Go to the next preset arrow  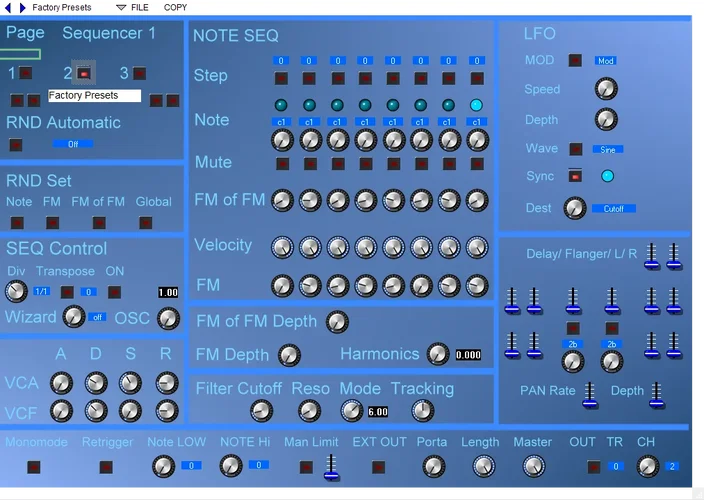click(x=23, y=7)
